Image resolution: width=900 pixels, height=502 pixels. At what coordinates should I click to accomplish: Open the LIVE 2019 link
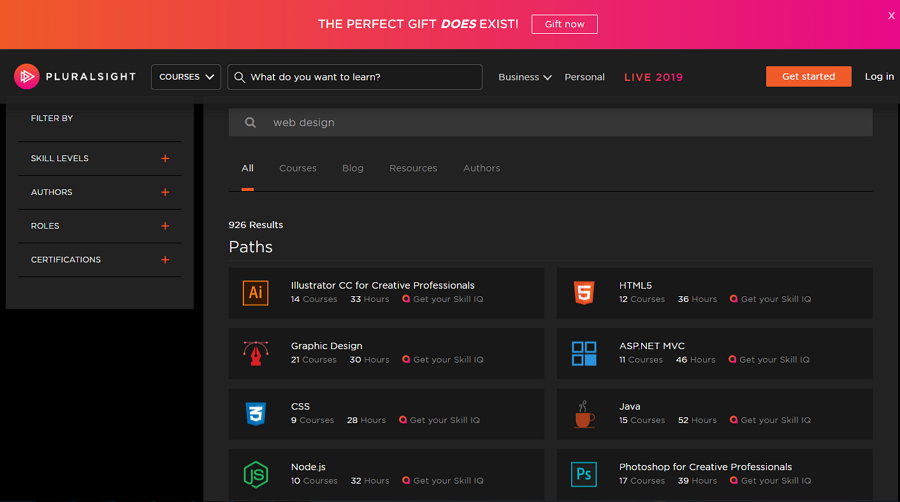(x=653, y=77)
